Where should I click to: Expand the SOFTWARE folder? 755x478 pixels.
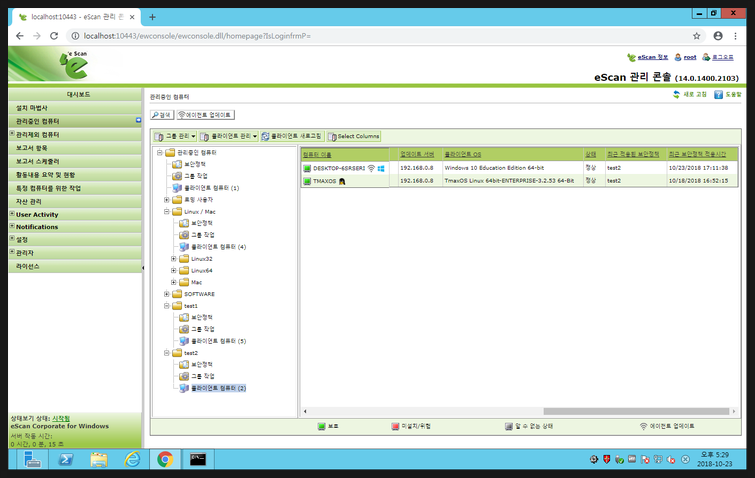coord(167,294)
